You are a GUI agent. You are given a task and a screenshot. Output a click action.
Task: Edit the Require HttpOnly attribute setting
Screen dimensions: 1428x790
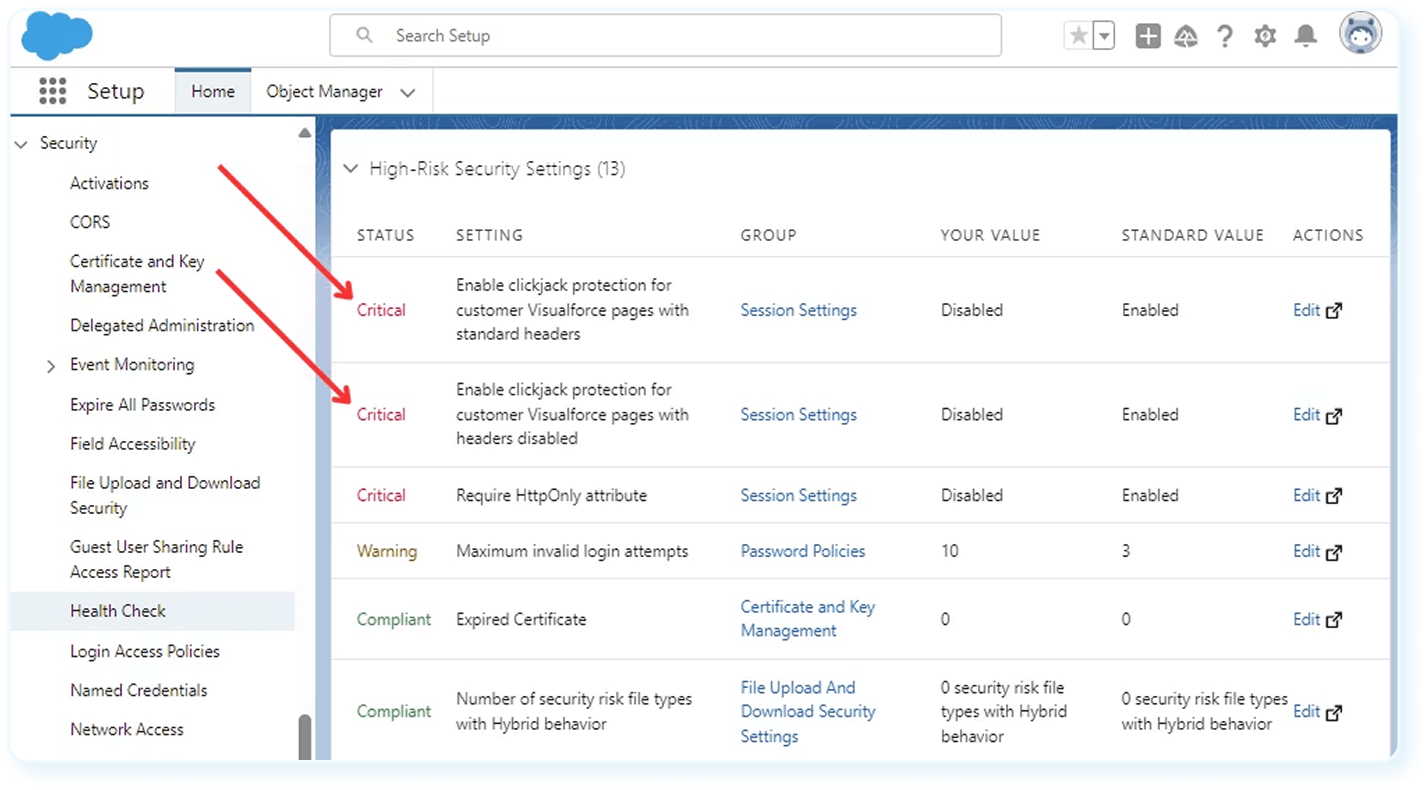coord(1306,495)
